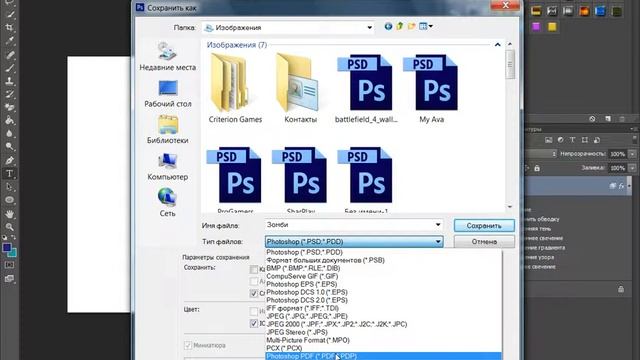
Task: Filter layers by type (T) icon
Action: click(x=572, y=140)
